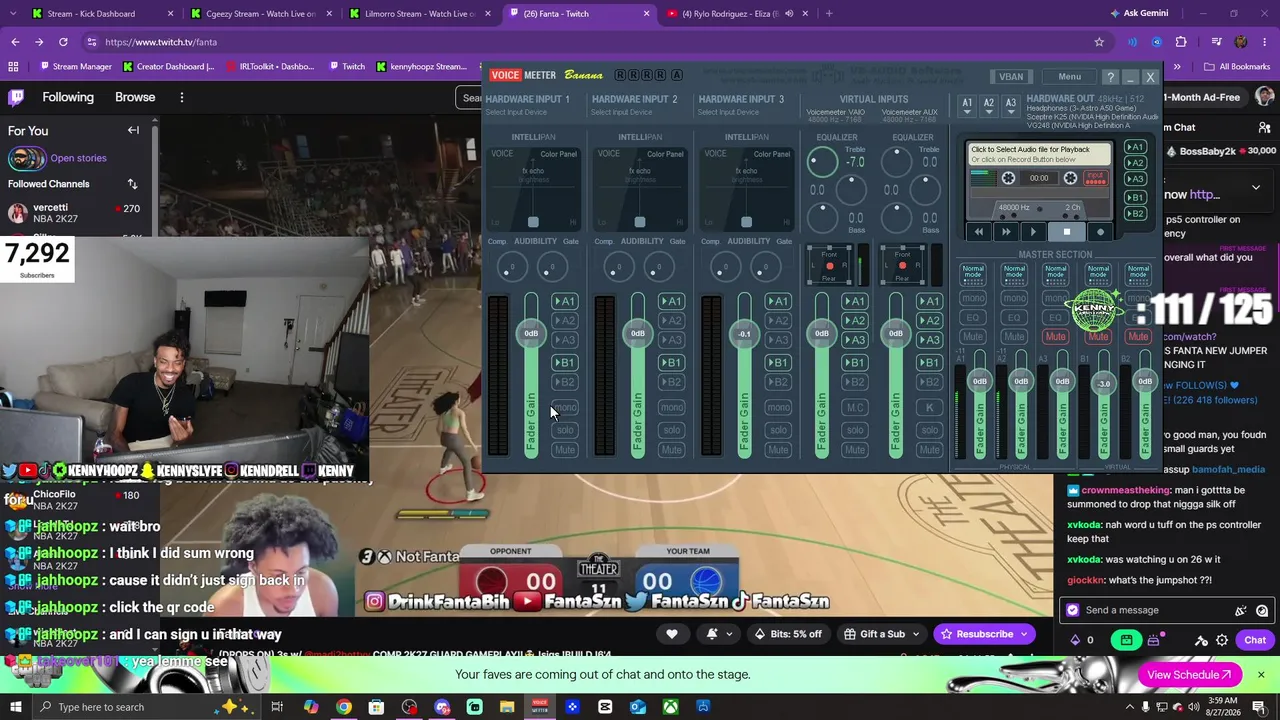Screen dimensions: 1280x720
Task: Toggle B1 bus on Hardware Input 1
Action: tap(565, 363)
